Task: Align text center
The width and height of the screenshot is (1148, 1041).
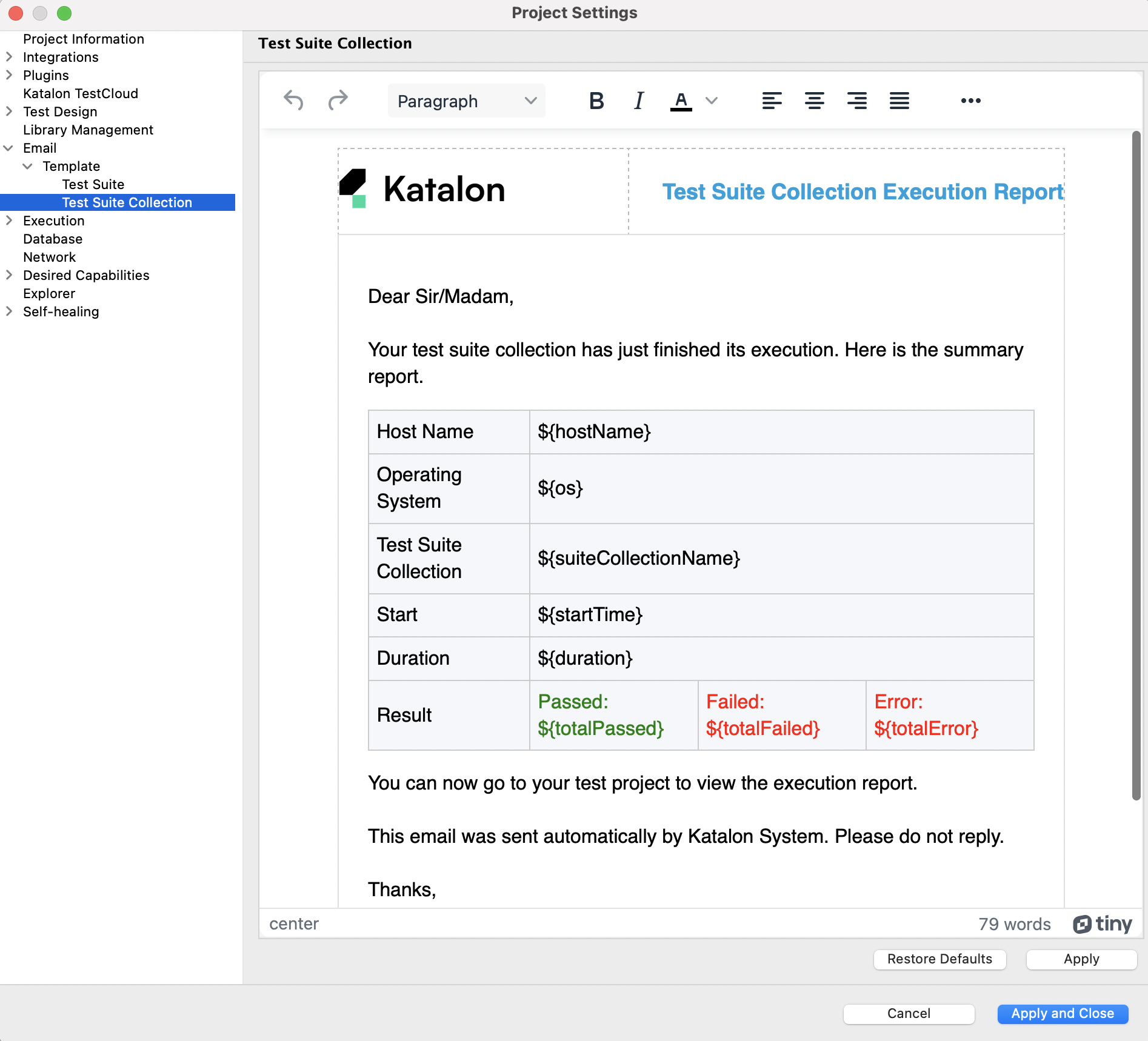Action: [x=814, y=101]
